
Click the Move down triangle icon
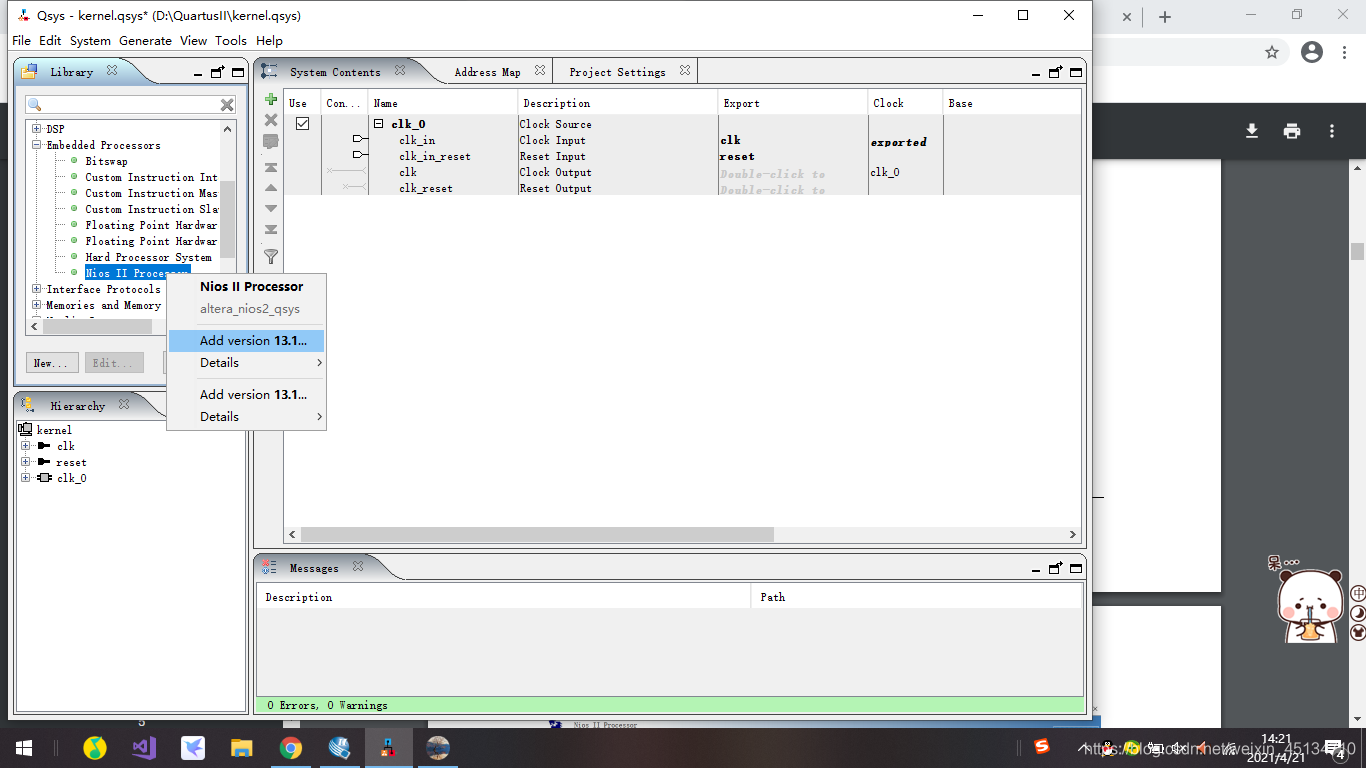point(270,208)
